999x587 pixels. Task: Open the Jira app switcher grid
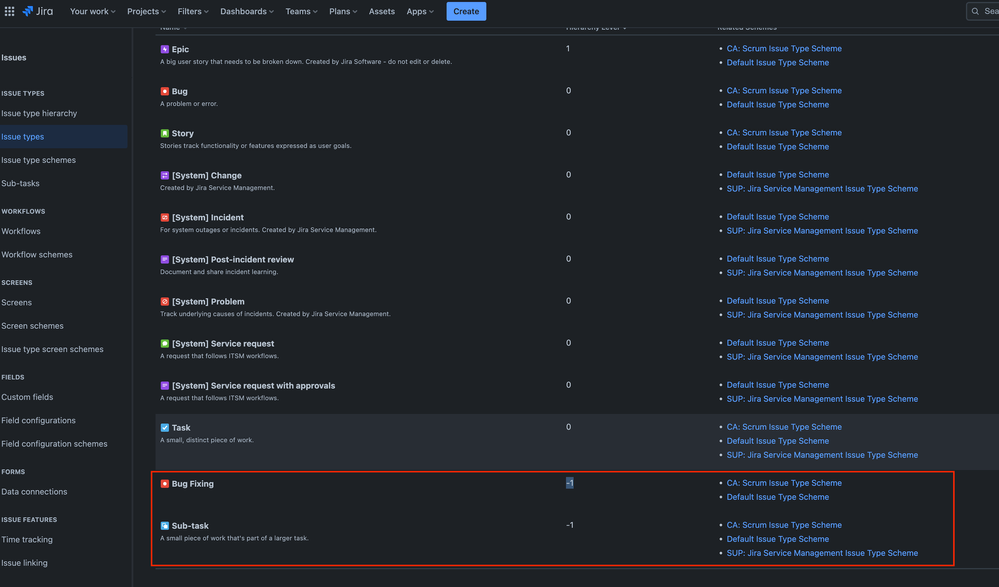8,9
